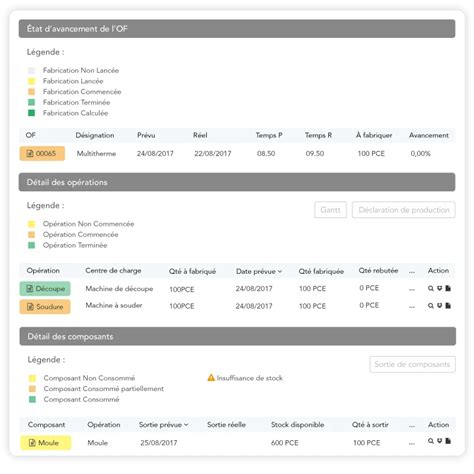Click the Gantt button

click(330, 210)
